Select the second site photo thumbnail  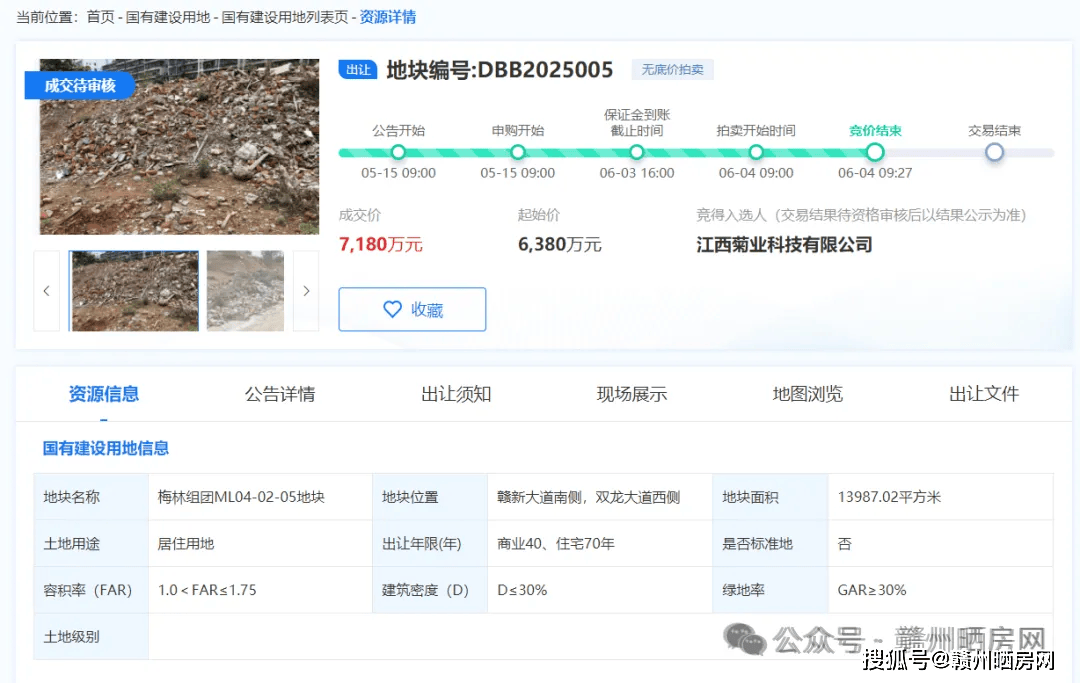[245, 291]
